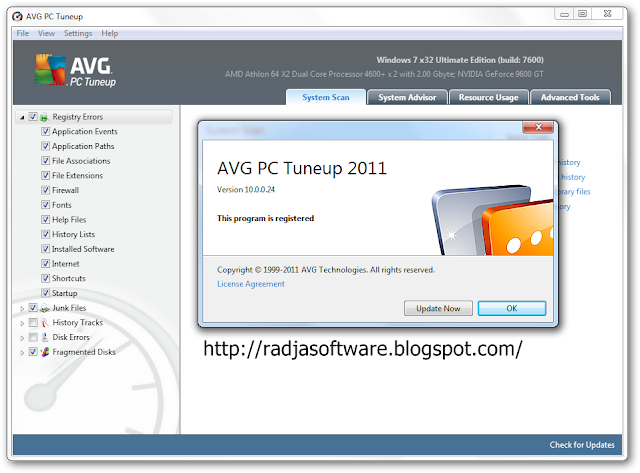The width and height of the screenshot is (640, 473).
Task: Toggle the Help Files checkbox
Action: tap(45, 220)
